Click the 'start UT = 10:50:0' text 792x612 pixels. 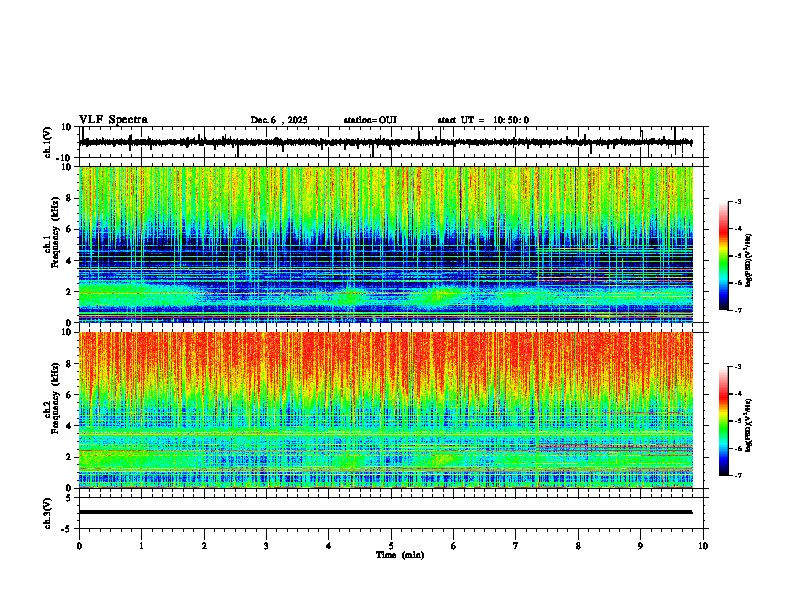coord(483,120)
